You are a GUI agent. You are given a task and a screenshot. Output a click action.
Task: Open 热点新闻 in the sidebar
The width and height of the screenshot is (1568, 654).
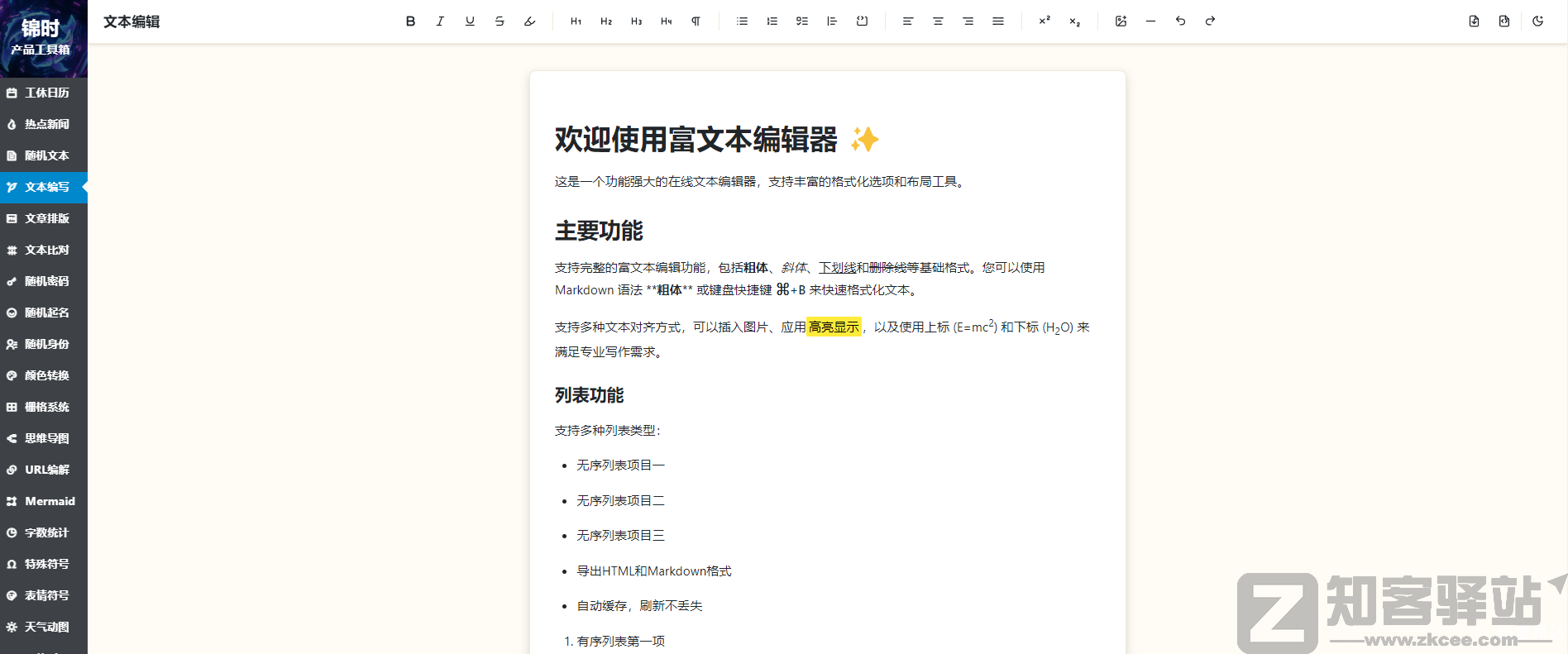pos(44,124)
